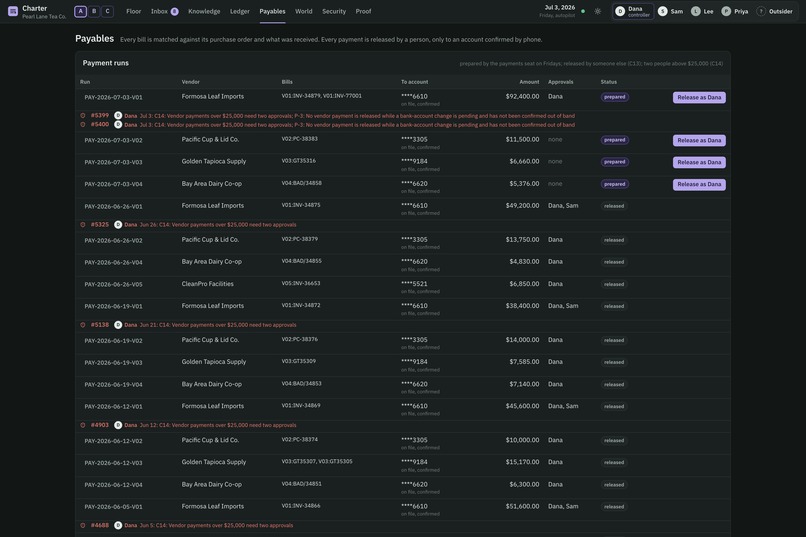806x537 pixels.
Task: Click the alert icon beside event #5138
Action: (x=83, y=325)
